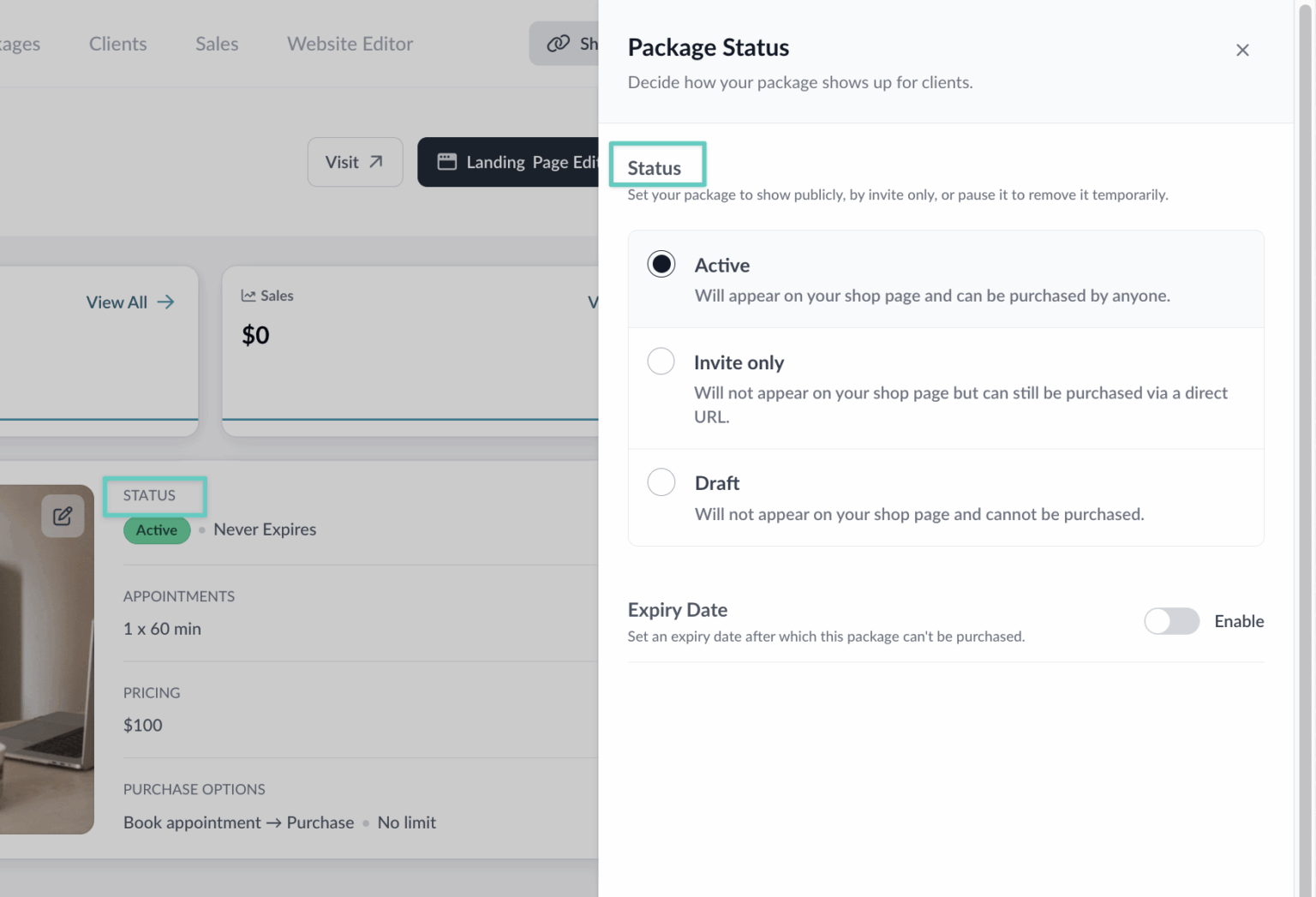This screenshot has width=1316, height=897.
Task: Enable the Expiry Date toggle
Action: (x=1171, y=621)
